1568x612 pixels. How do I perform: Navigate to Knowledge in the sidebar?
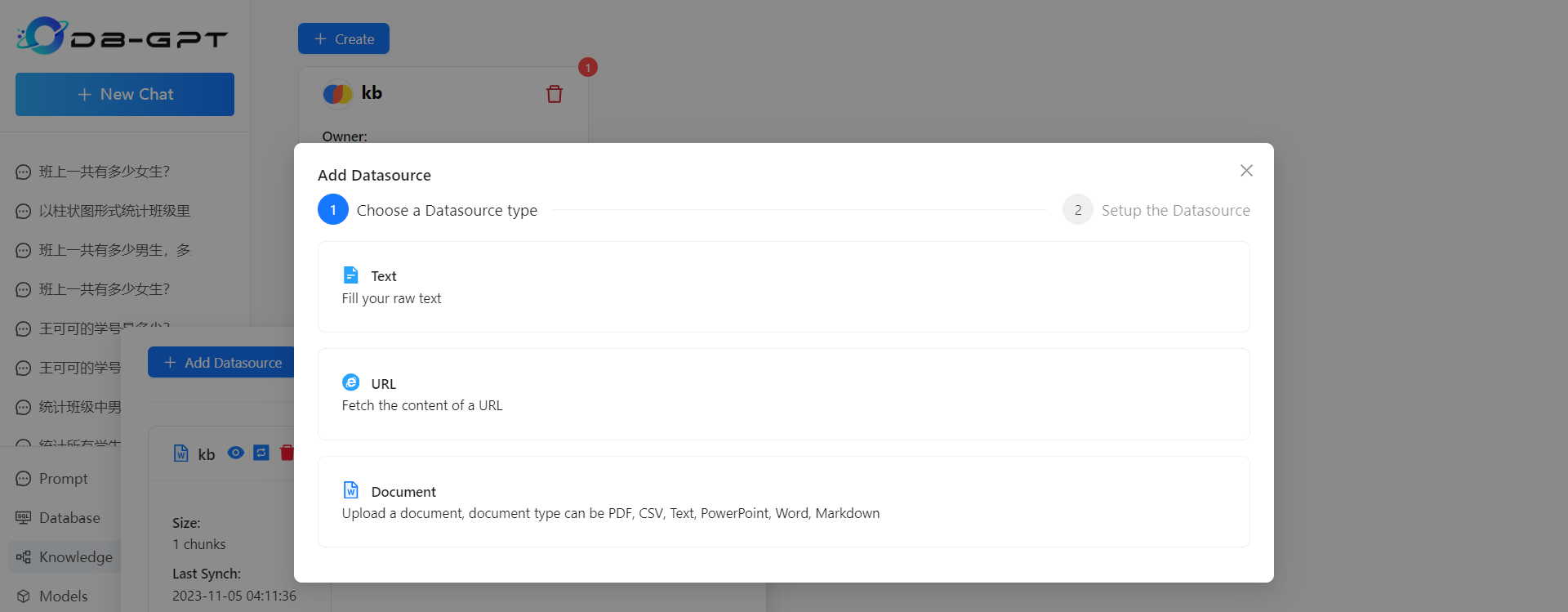tap(75, 557)
